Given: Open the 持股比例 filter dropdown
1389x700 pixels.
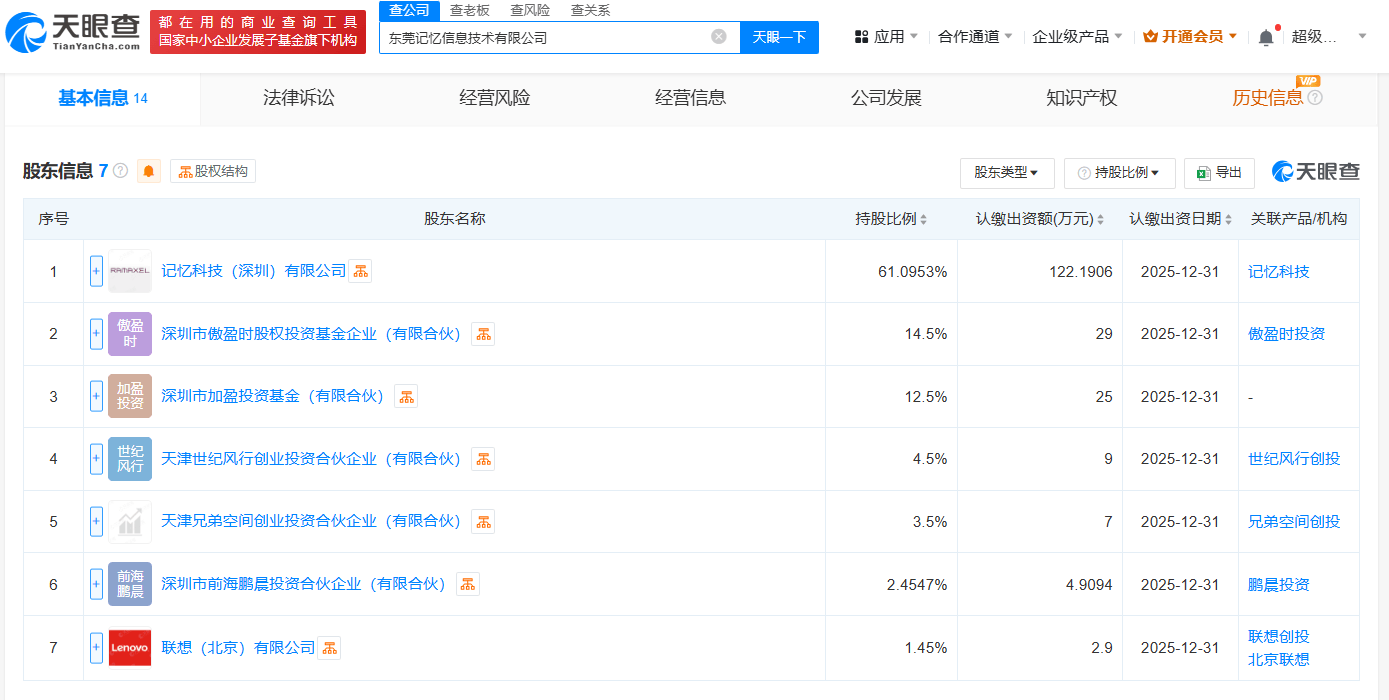Looking at the screenshot, I should click(1119, 172).
